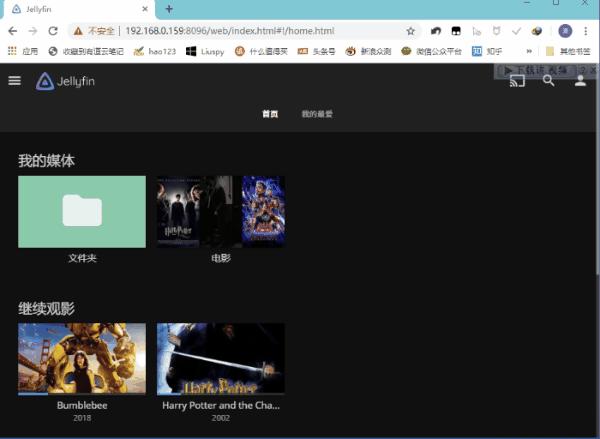Click the Jellyfin logo
Image resolution: width=600 pixels, height=439 pixels.
65,81
